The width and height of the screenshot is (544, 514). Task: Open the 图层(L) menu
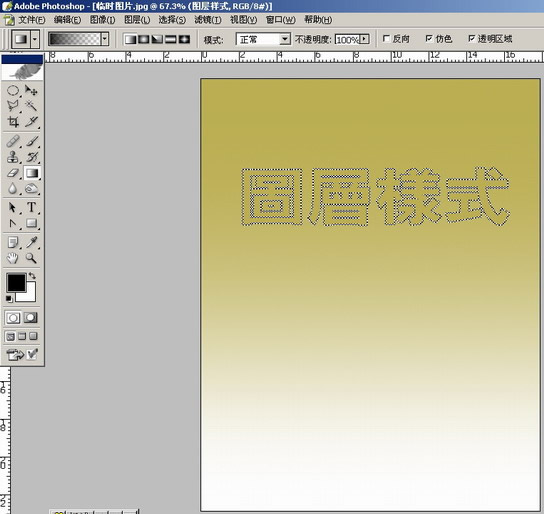click(x=137, y=20)
